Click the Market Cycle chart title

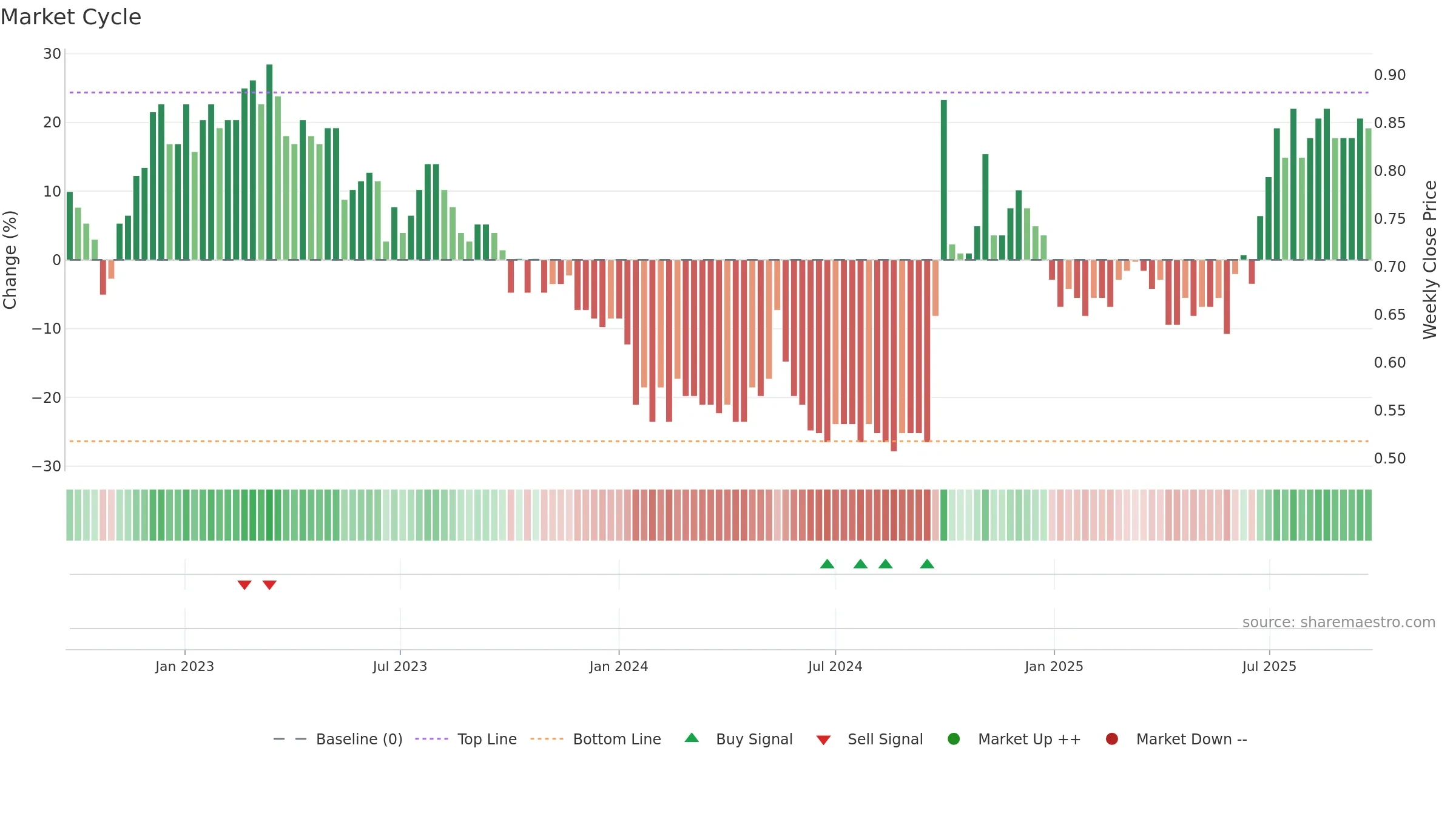pos(71,17)
